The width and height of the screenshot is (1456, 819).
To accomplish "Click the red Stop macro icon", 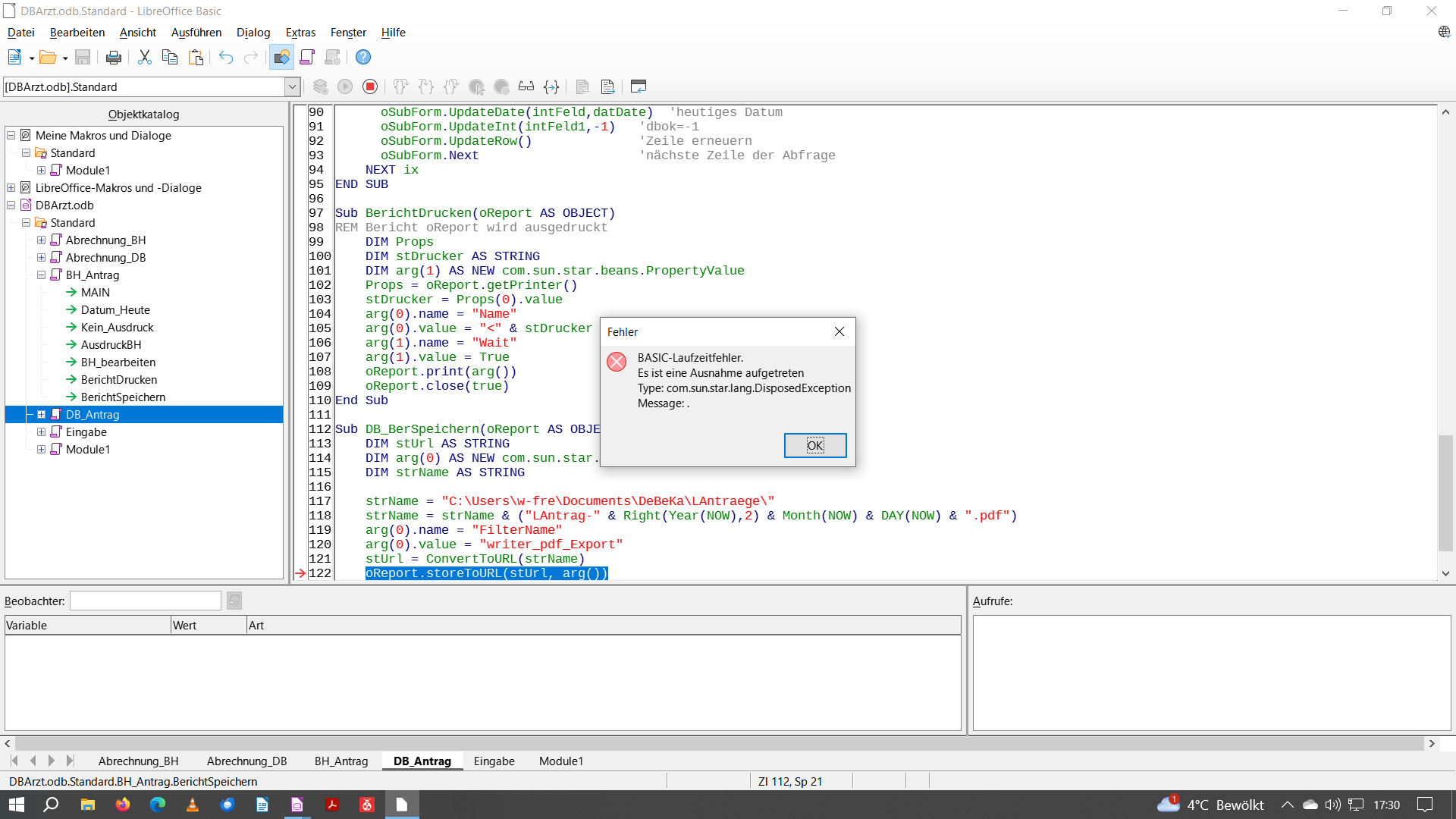I will click(x=370, y=86).
